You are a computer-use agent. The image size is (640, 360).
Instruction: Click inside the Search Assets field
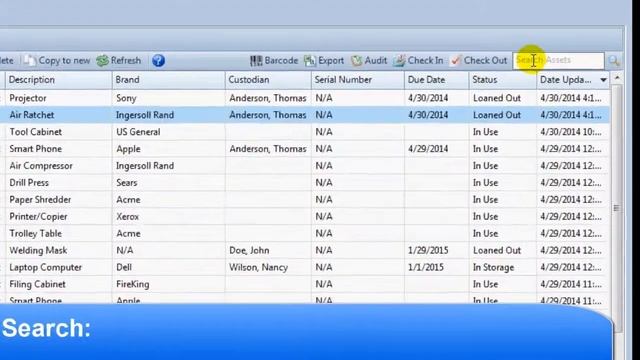(558, 60)
